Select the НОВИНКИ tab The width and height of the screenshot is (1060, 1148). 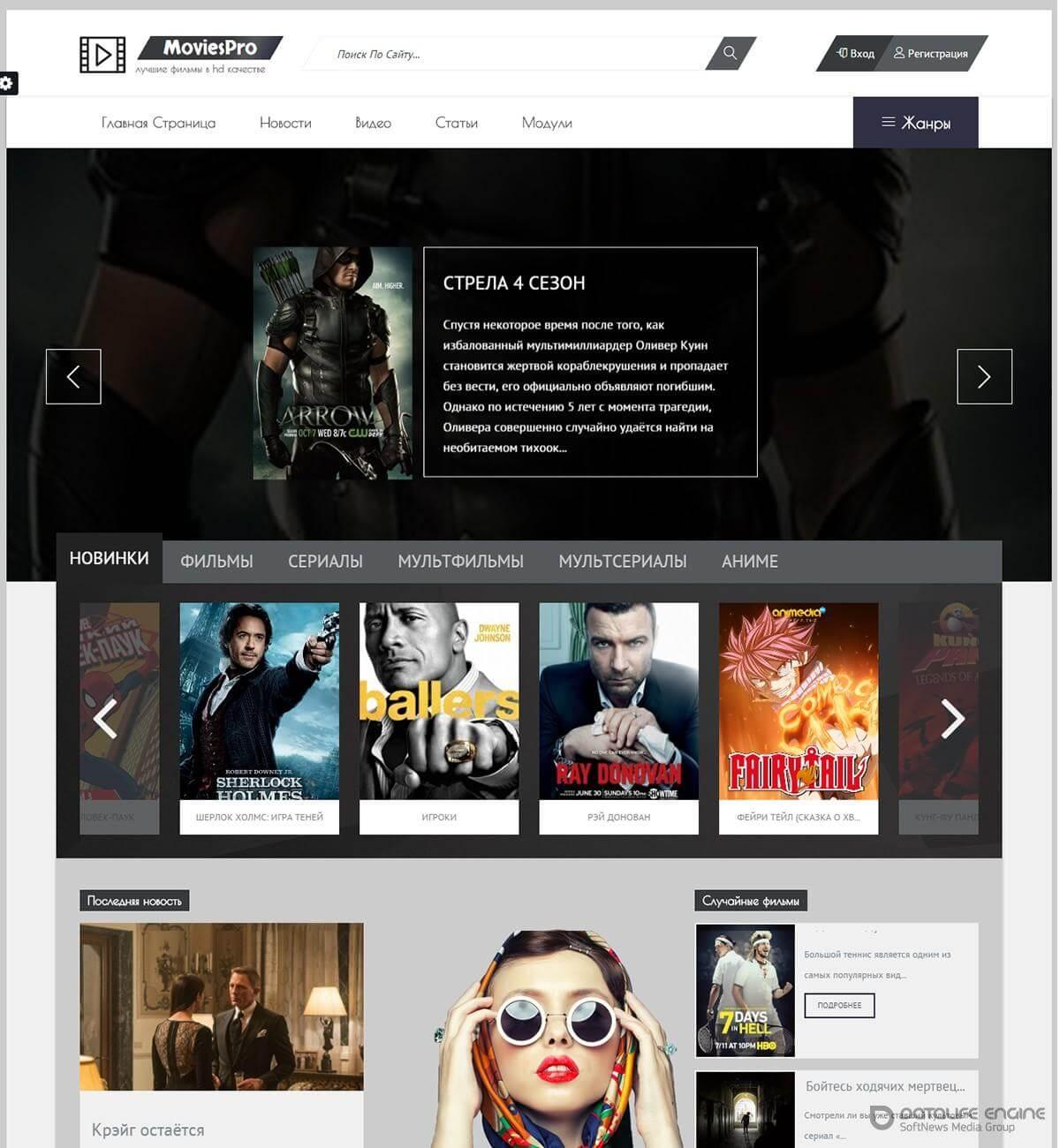pyautogui.click(x=110, y=558)
